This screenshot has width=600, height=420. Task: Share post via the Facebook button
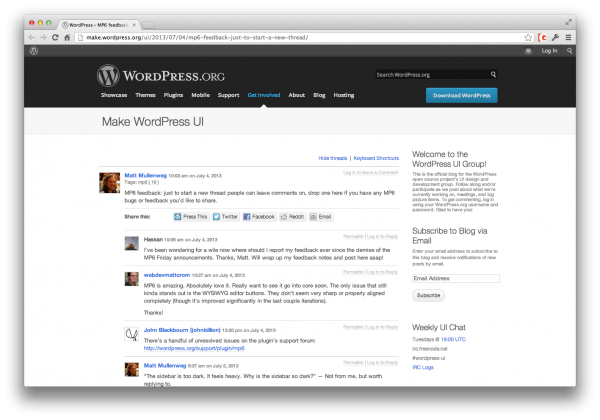pyautogui.click(x=259, y=217)
